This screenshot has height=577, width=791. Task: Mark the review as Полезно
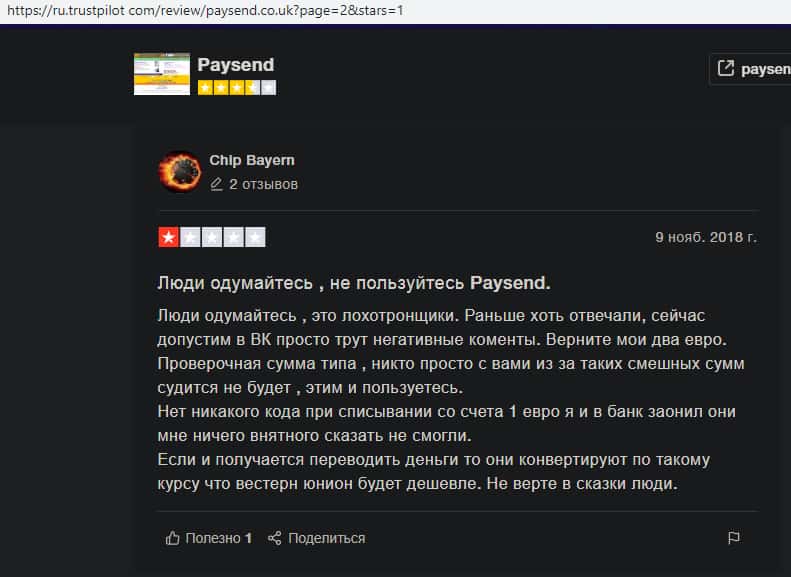(x=209, y=538)
